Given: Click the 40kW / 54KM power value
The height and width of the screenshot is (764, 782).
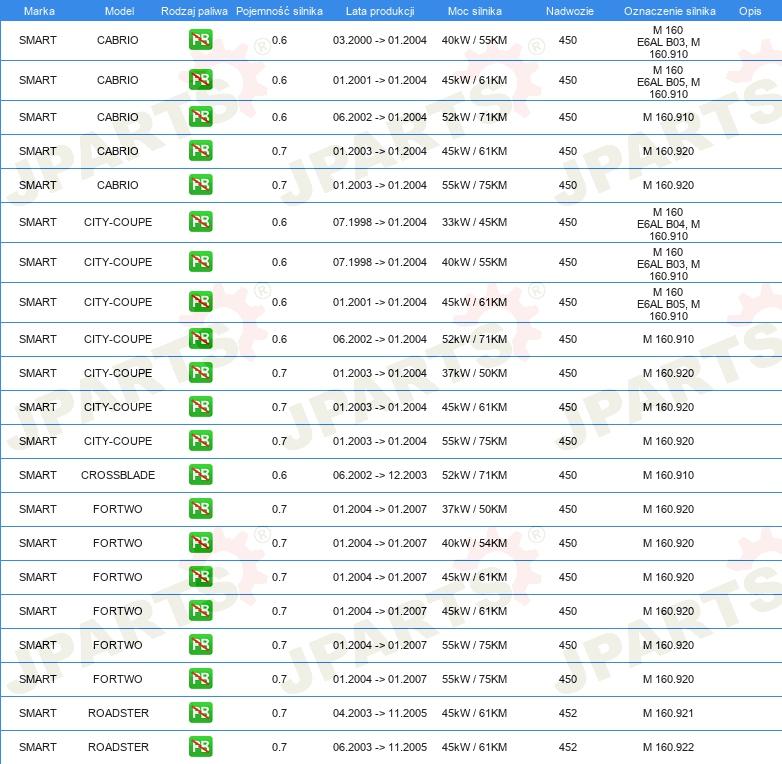Looking at the screenshot, I should 474,543.
